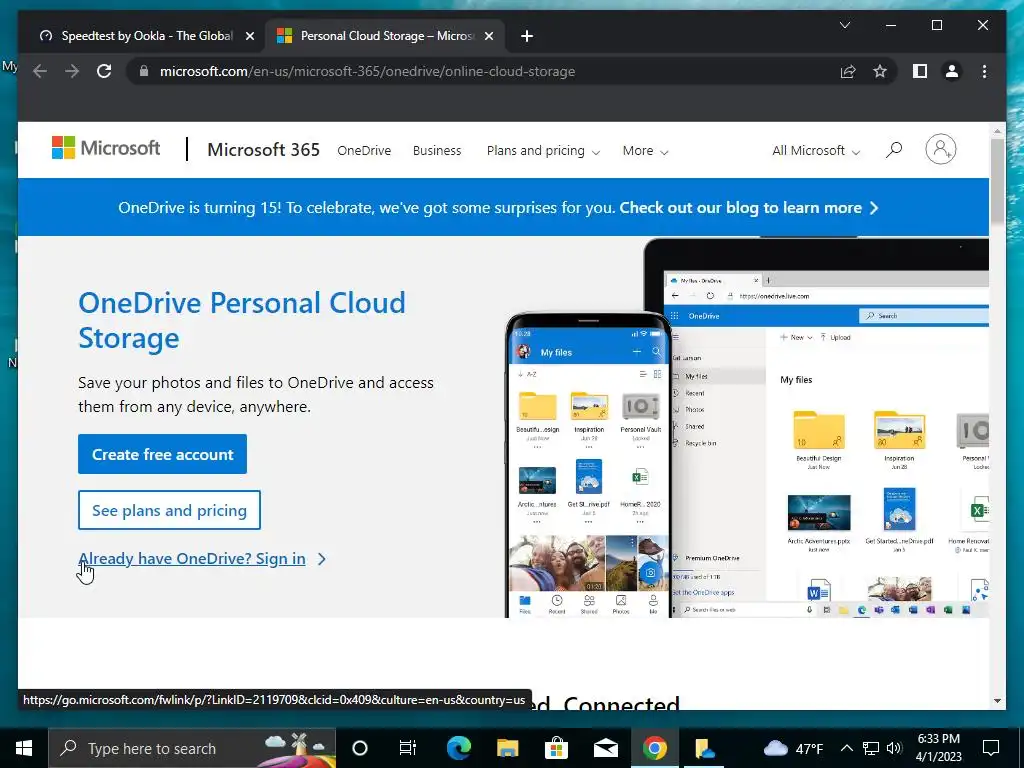Show hidden tray icons chevron
This screenshot has width=1024, height=768.
coord(846,748)
